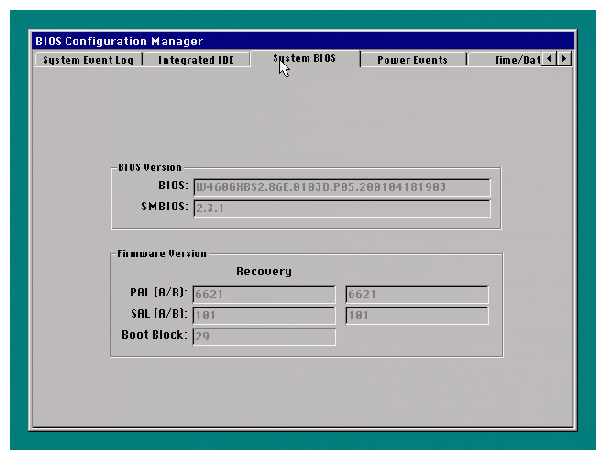Click the right tab-scroll arrow

(564, 59)
